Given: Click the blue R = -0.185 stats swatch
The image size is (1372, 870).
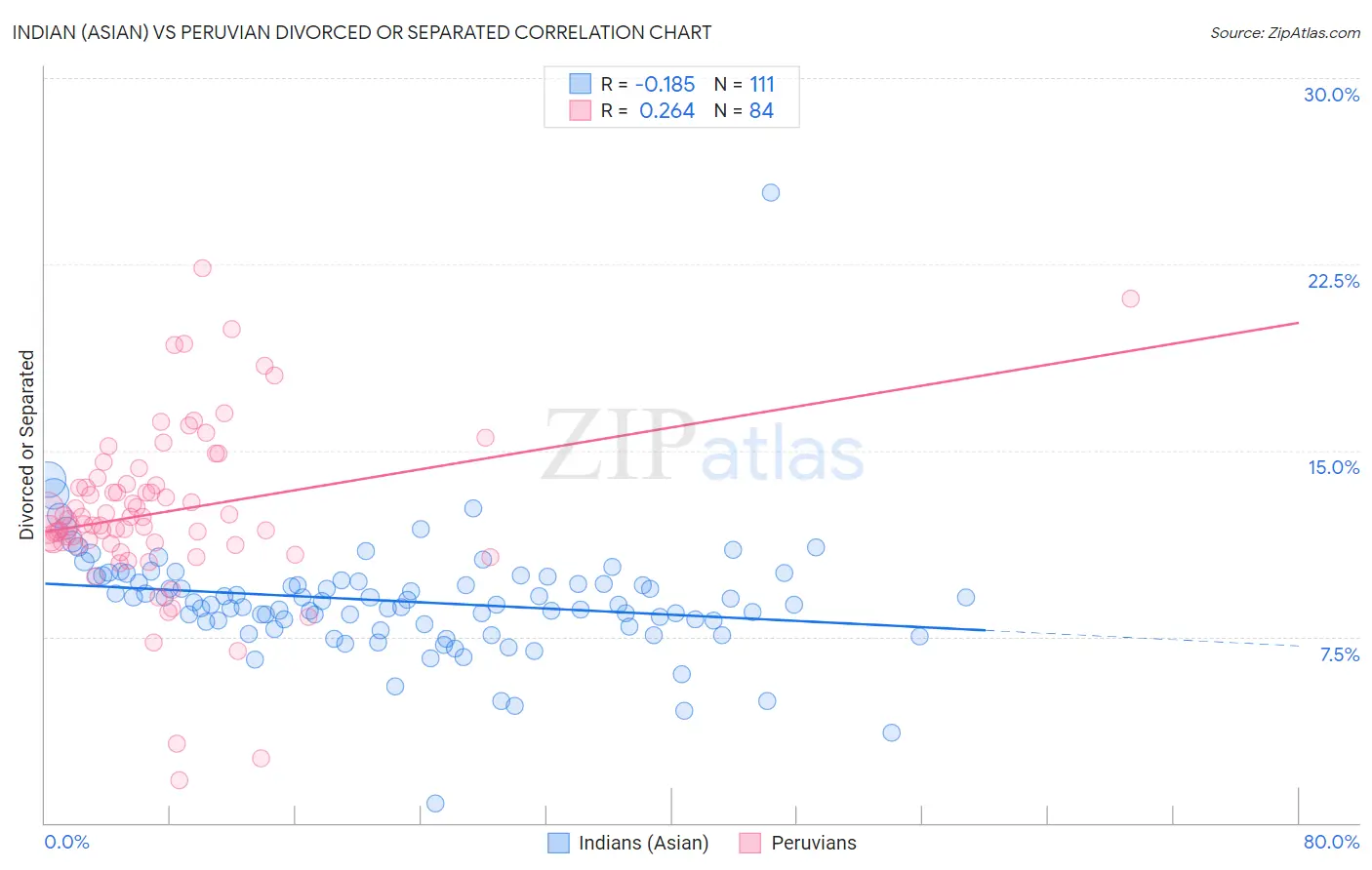Looking at the screenshot, I should [x=581, y=84].
